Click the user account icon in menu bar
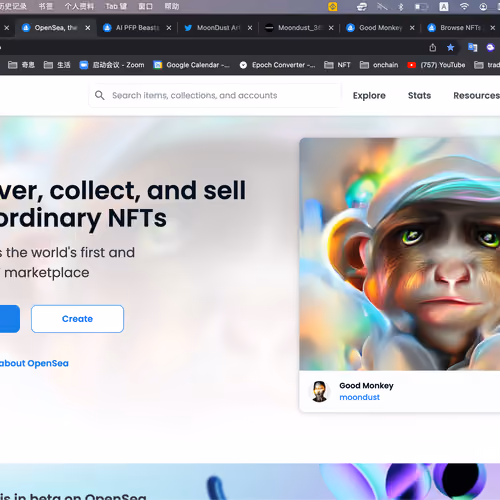Viewport: 500px width, 500px height. (483, 7)
